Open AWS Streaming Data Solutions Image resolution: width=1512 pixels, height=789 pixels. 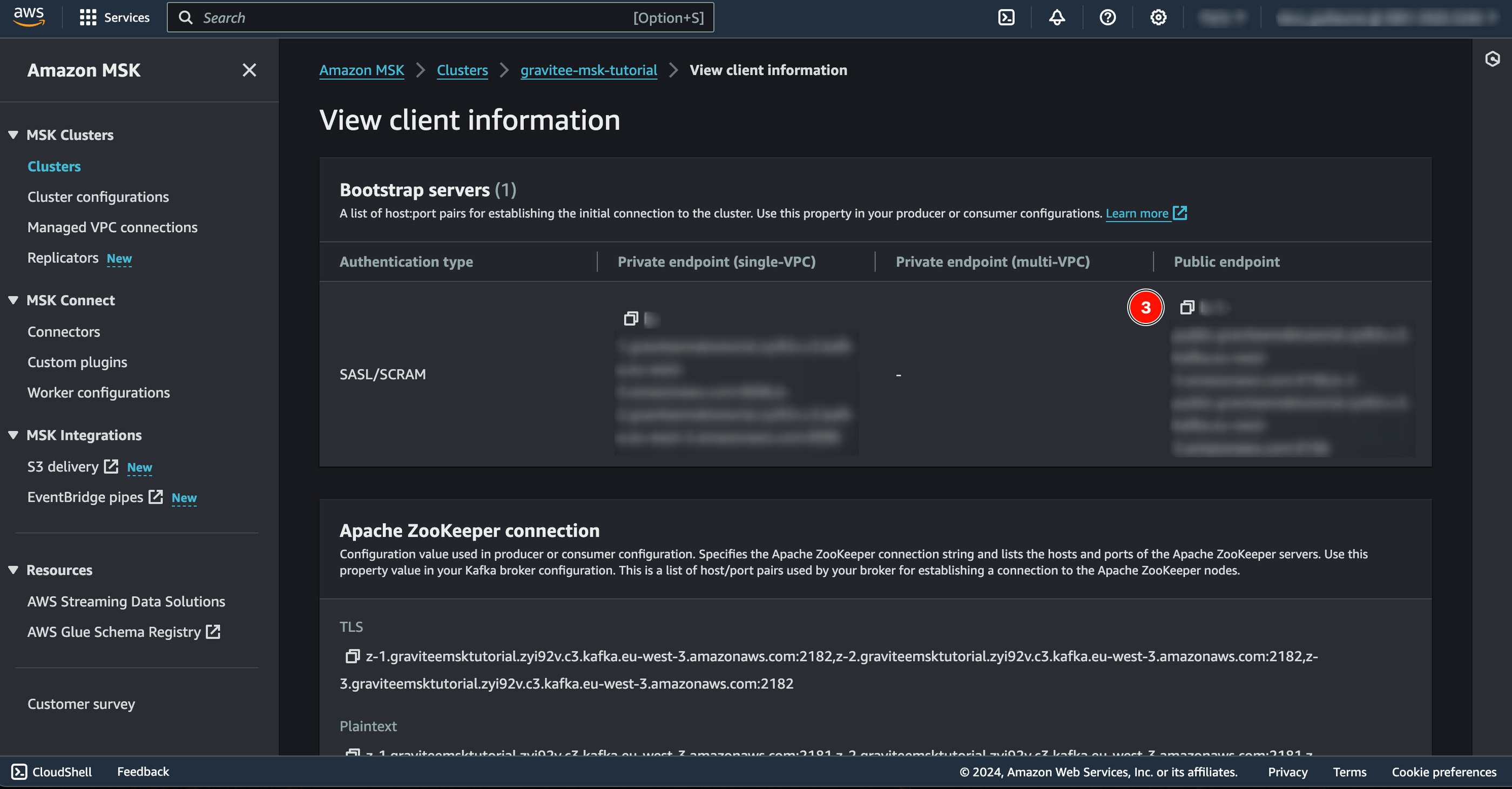[x=126, y=602]
